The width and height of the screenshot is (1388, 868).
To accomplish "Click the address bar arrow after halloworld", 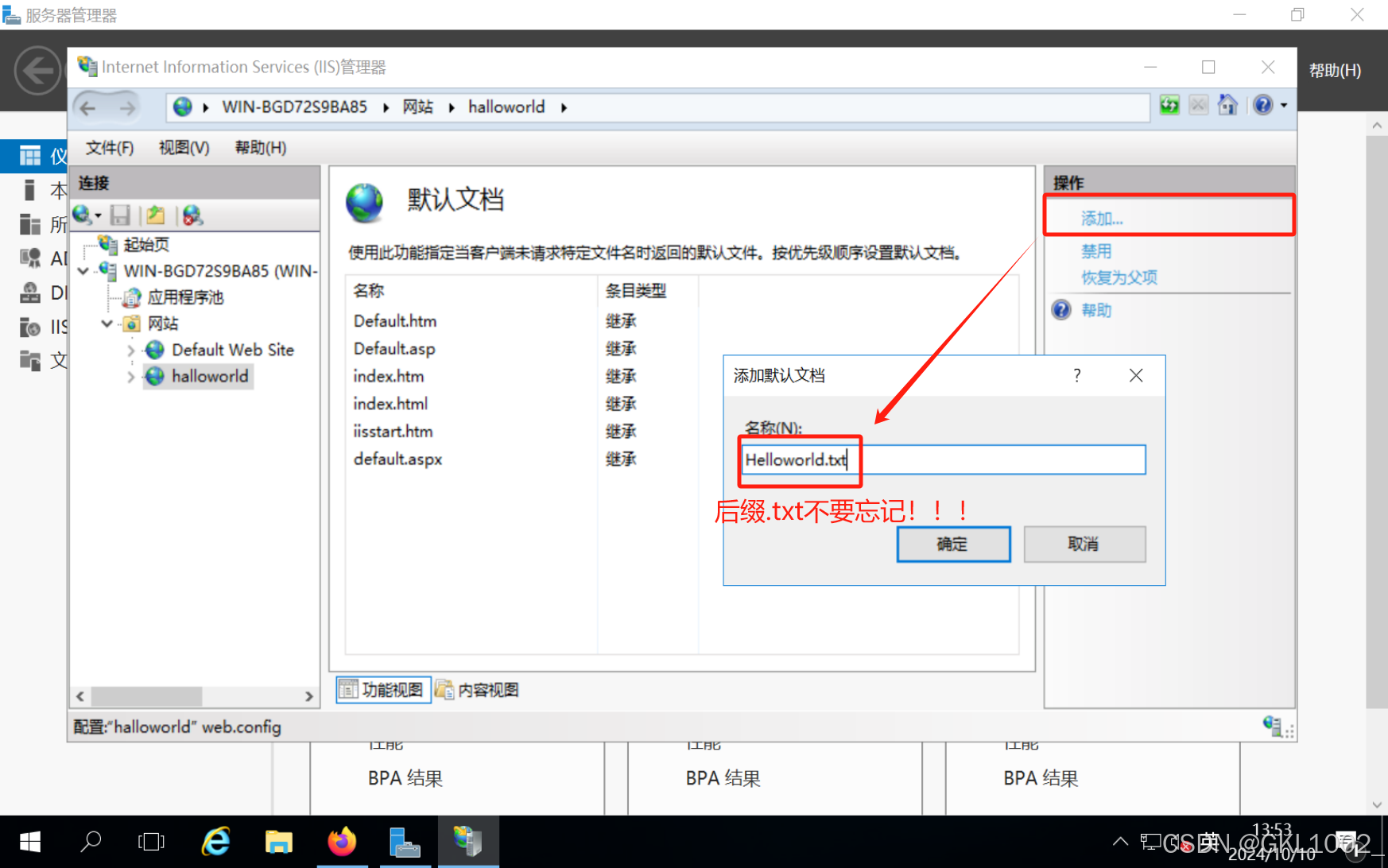I will click(x=564, y=107).
